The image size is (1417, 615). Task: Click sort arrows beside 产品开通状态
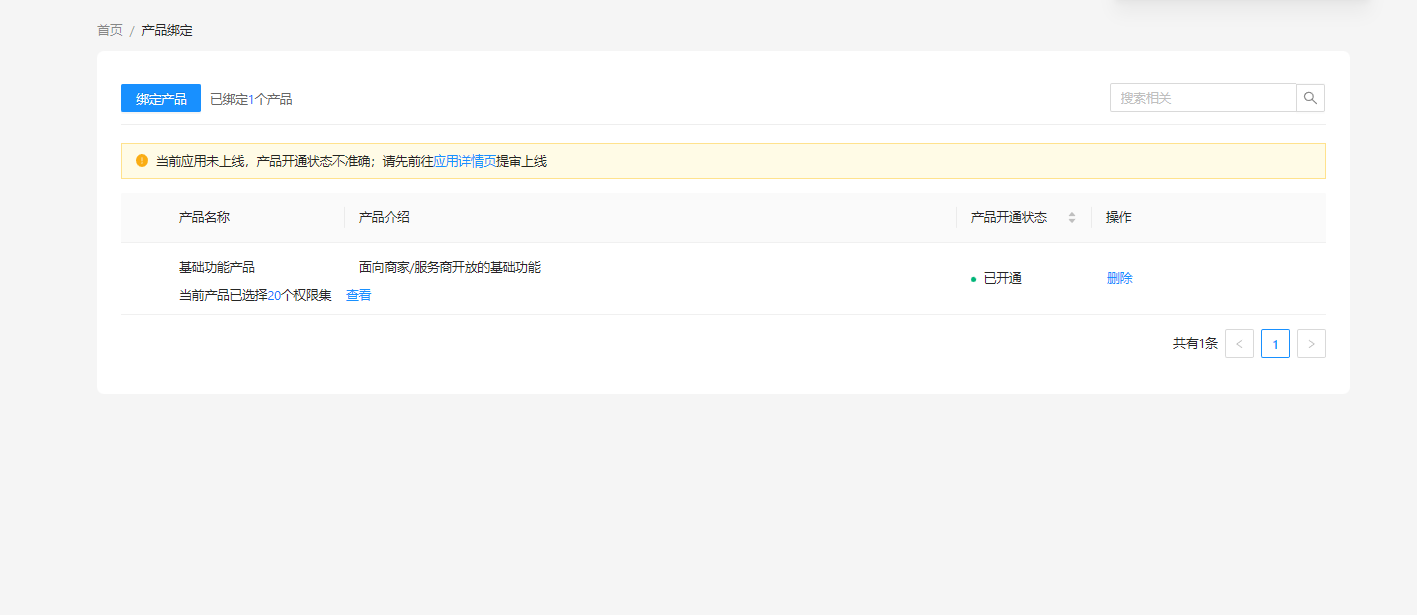pyautogui.click(x=1071, y=218)
